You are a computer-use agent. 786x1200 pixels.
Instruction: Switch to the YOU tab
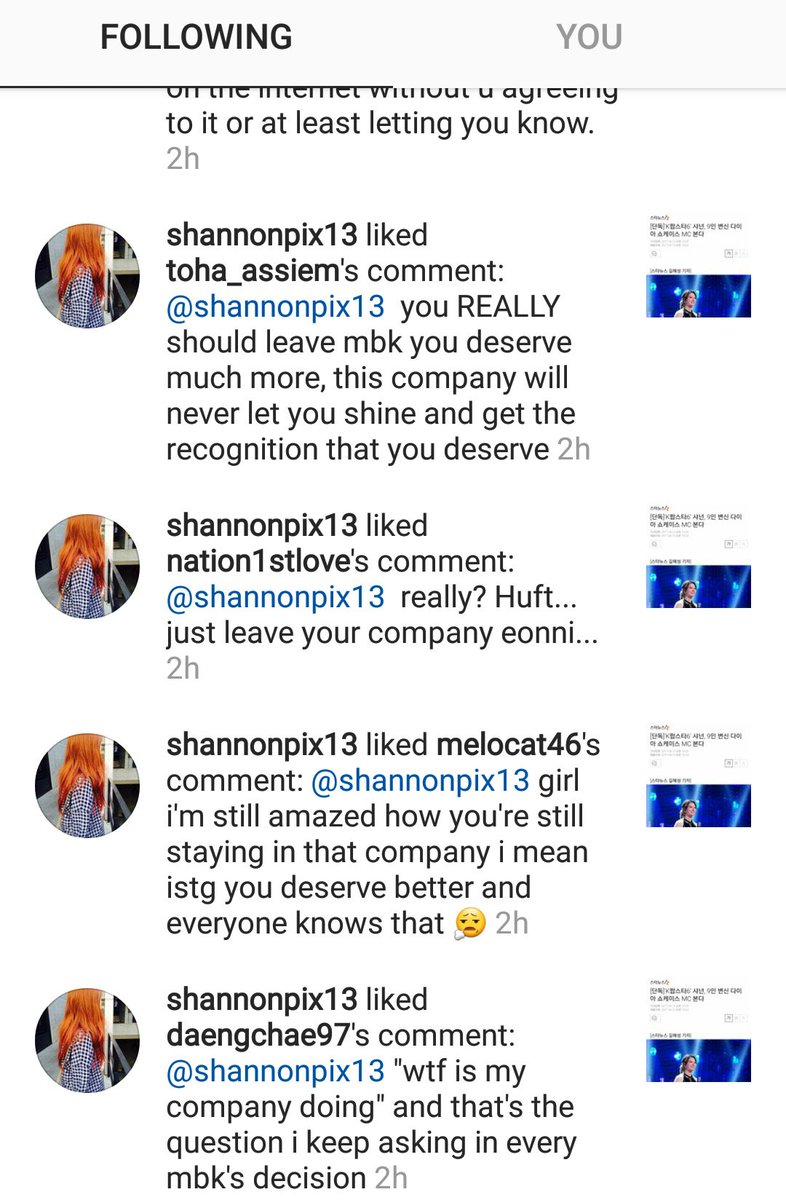589,37
